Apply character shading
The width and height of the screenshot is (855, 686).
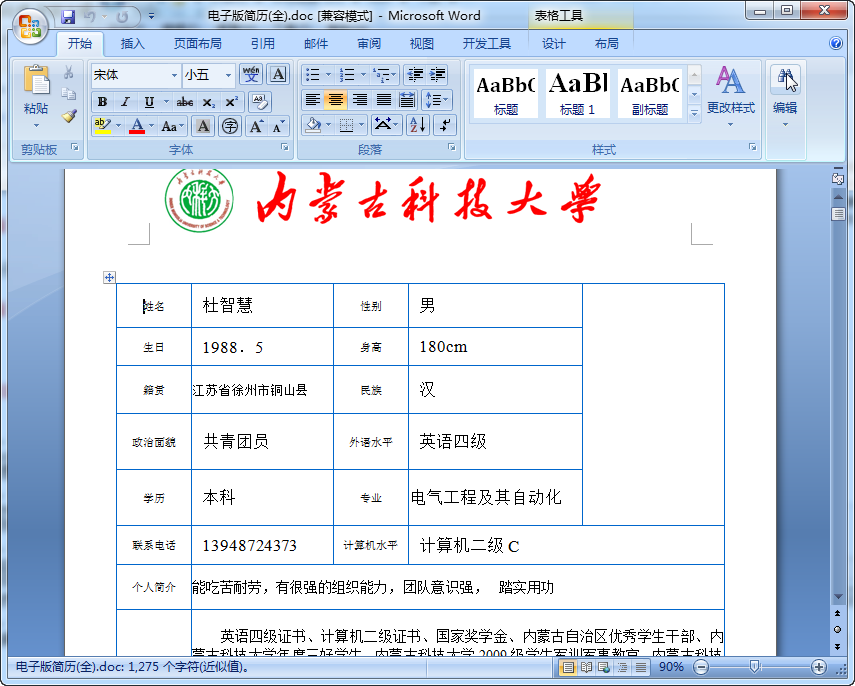[x=203, y=127]
